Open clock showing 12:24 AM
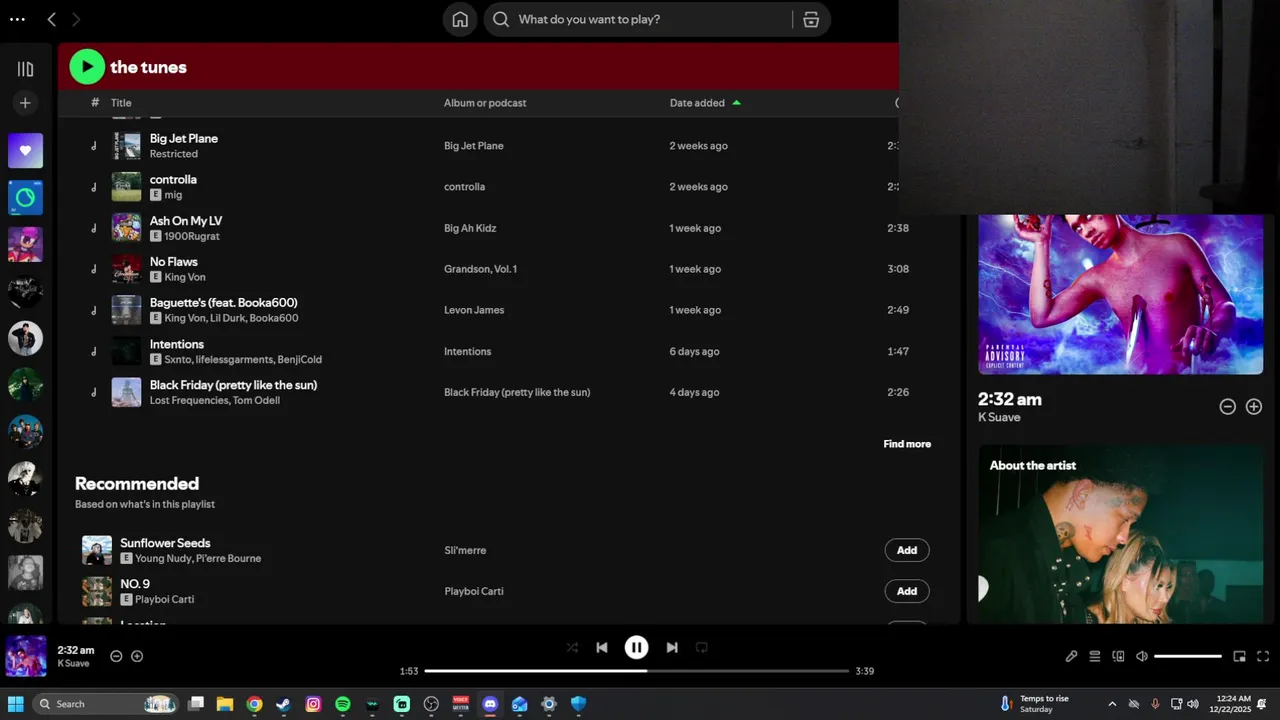The width and height of the screenshot is (1280, 720). coord(1229,704)
